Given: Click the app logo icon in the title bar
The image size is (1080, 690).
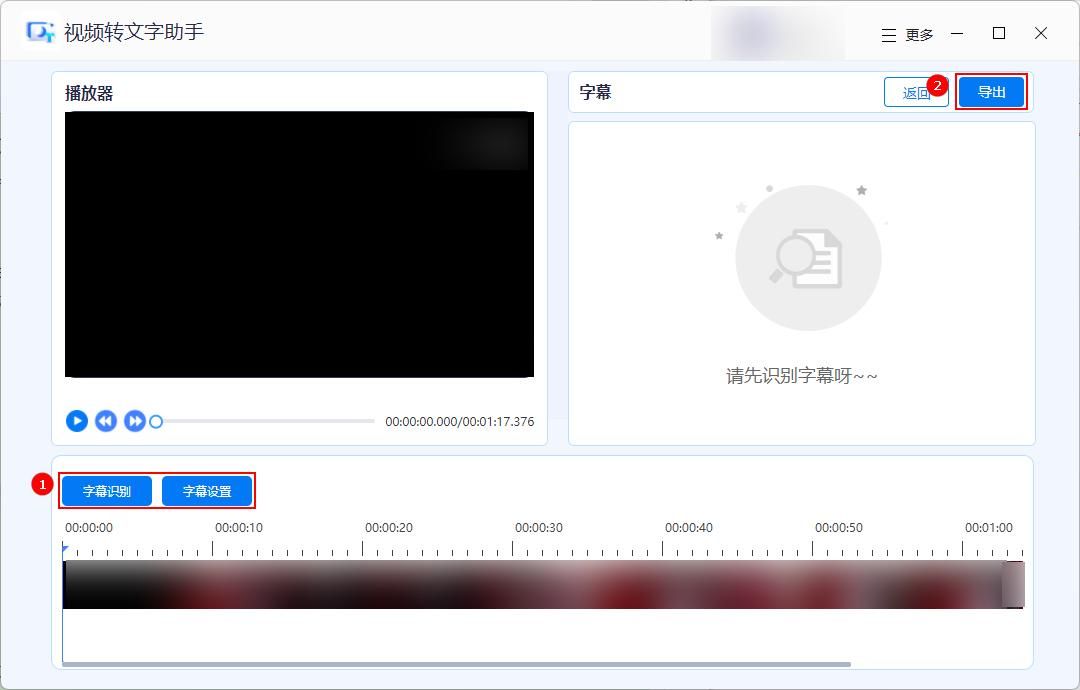Looking at the screenshot, I should coord(40,32).
